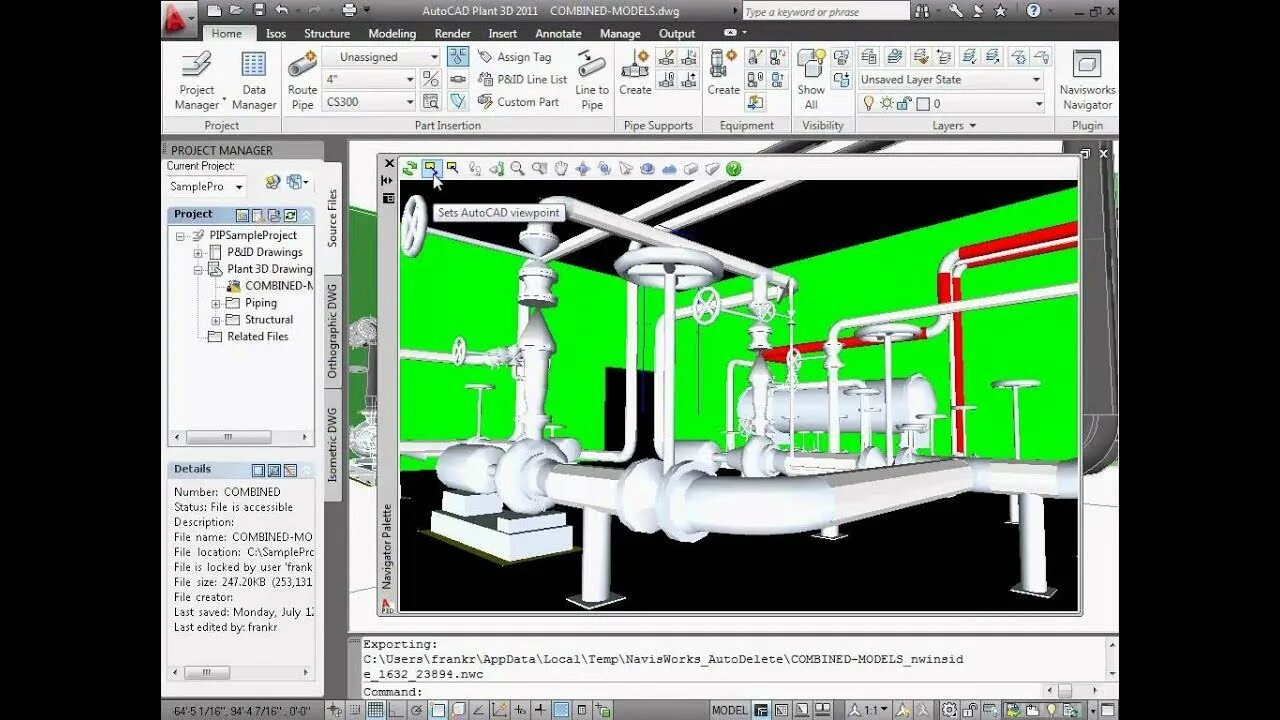The height and width of the screenshot is (720, 1280).
Task: Switch to the Structure ribbon tab
Action: (327, 33)
